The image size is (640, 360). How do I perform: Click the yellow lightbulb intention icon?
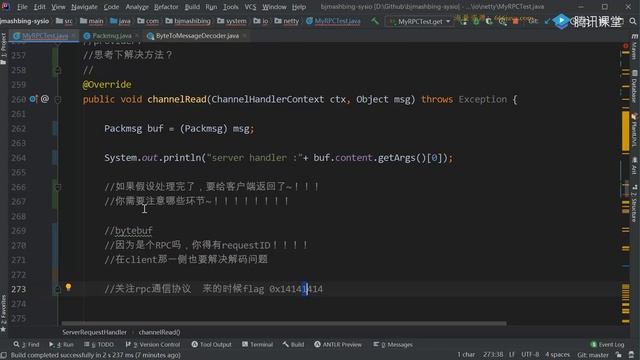[x=69, y=287]
